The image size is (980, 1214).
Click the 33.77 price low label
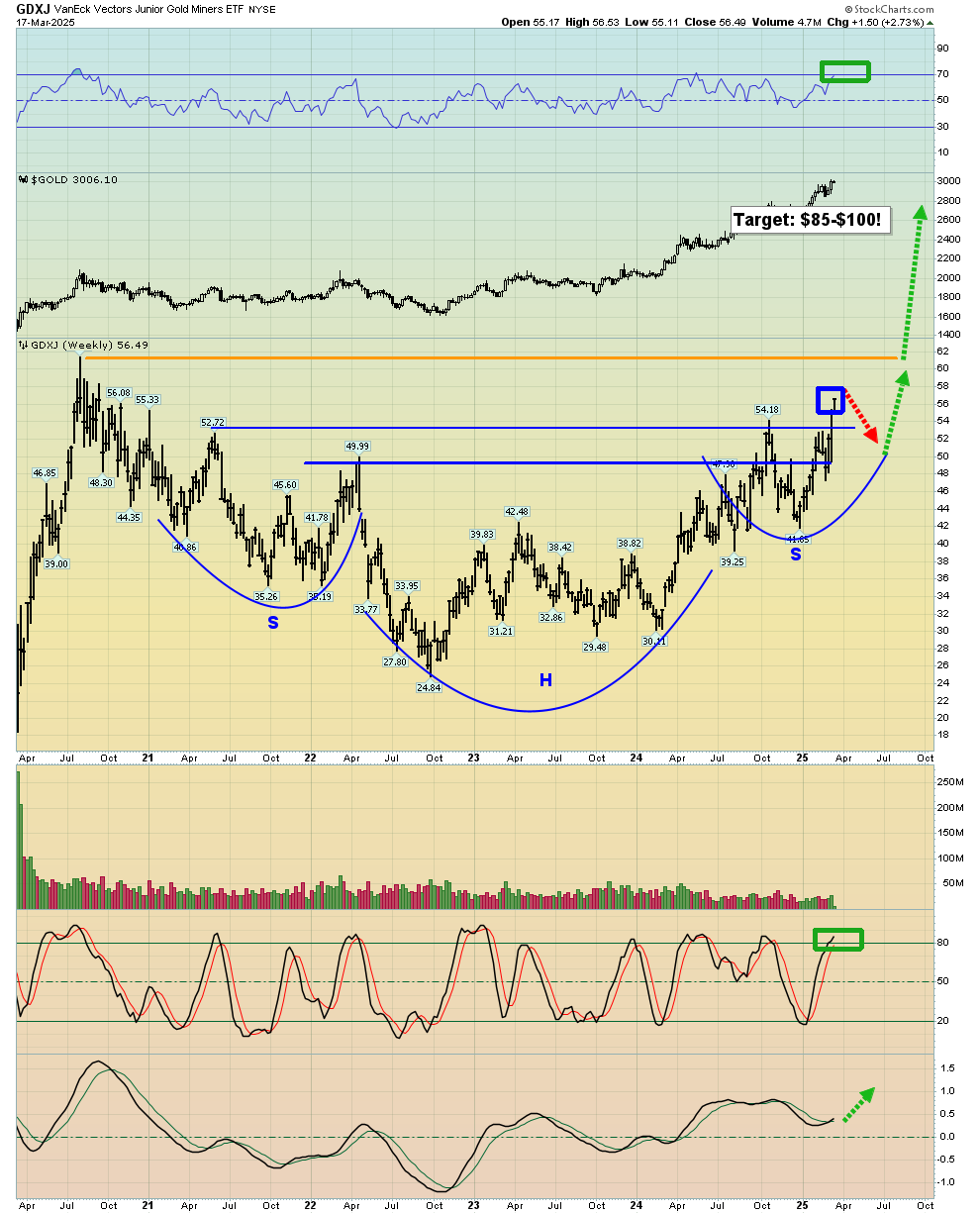(x=367, y=608)
